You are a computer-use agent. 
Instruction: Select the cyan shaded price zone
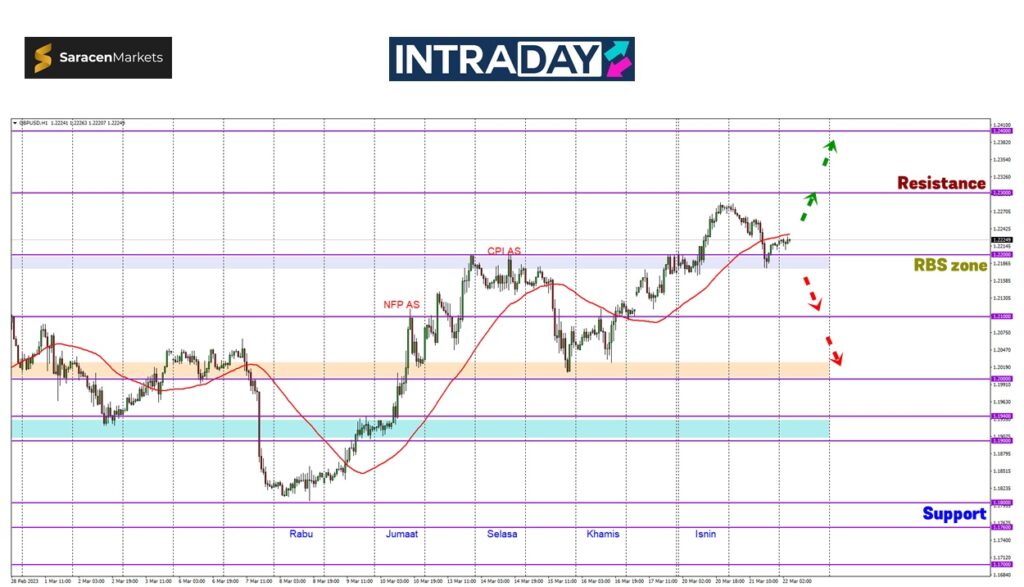point(420,428)
